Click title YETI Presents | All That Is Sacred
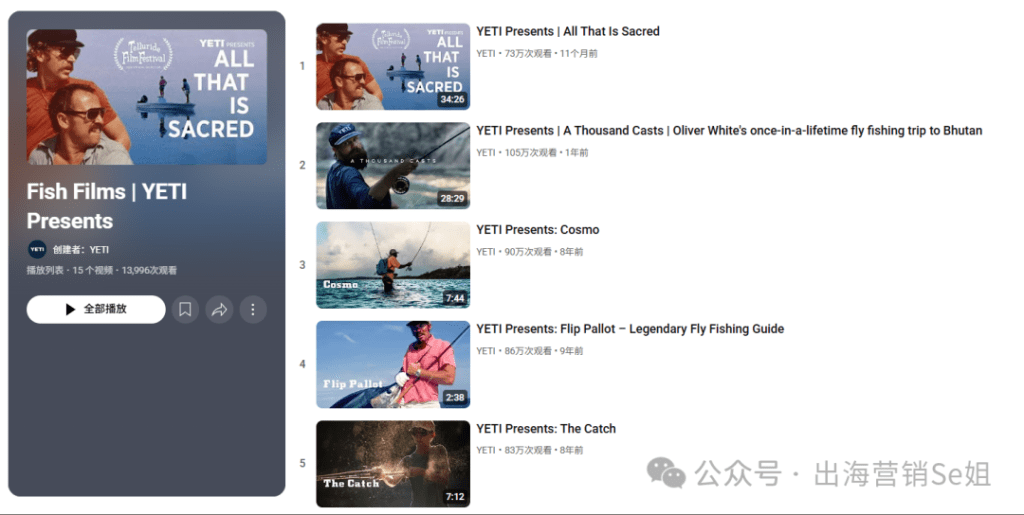 [x=568, y=31]
